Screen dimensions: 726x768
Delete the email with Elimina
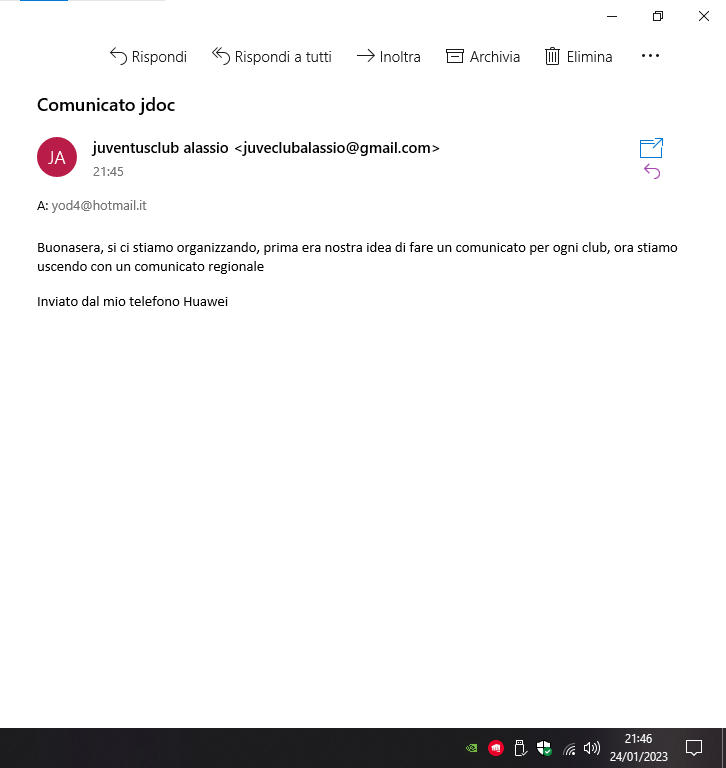579,57
